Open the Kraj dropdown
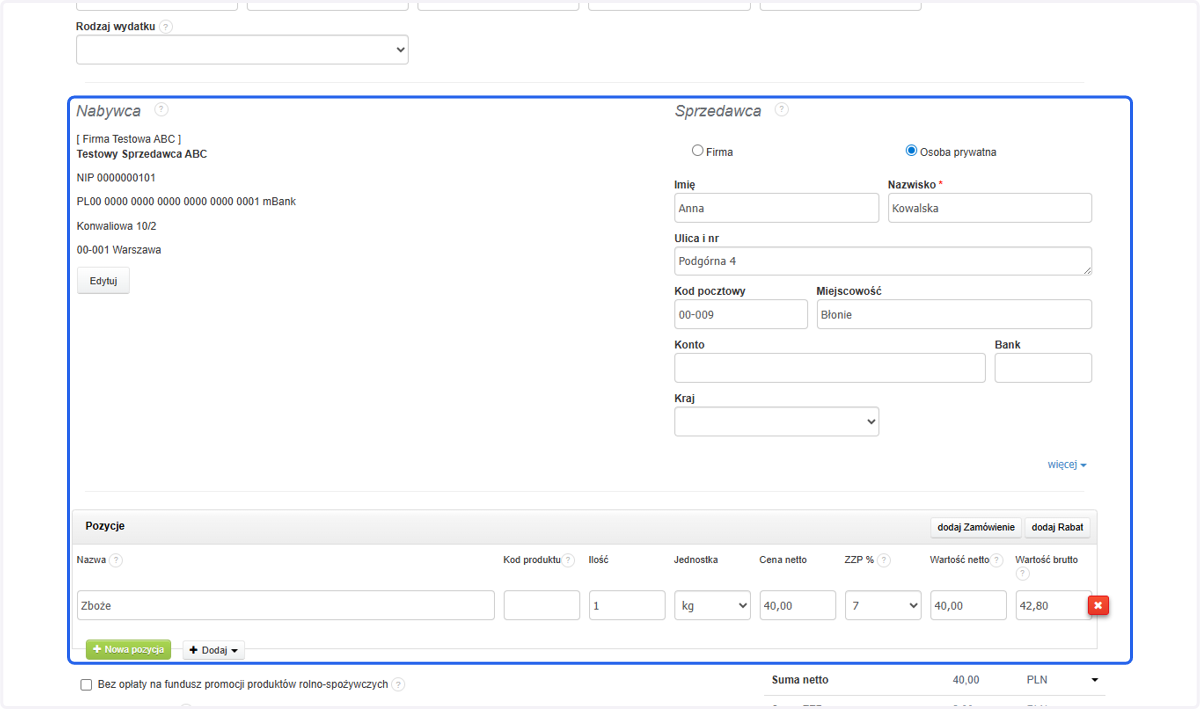Image resolution: width=1200 pixels, height=709 pixels. [x=777, y=422]
